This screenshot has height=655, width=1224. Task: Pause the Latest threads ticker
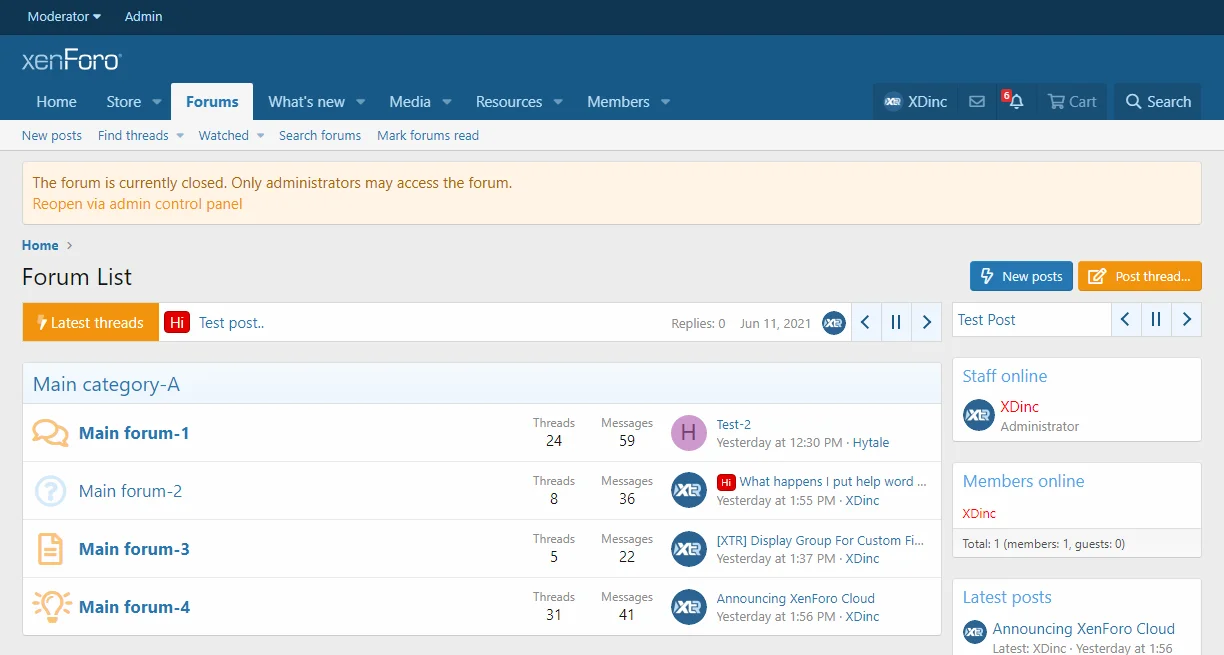click(x=896, y=322)
